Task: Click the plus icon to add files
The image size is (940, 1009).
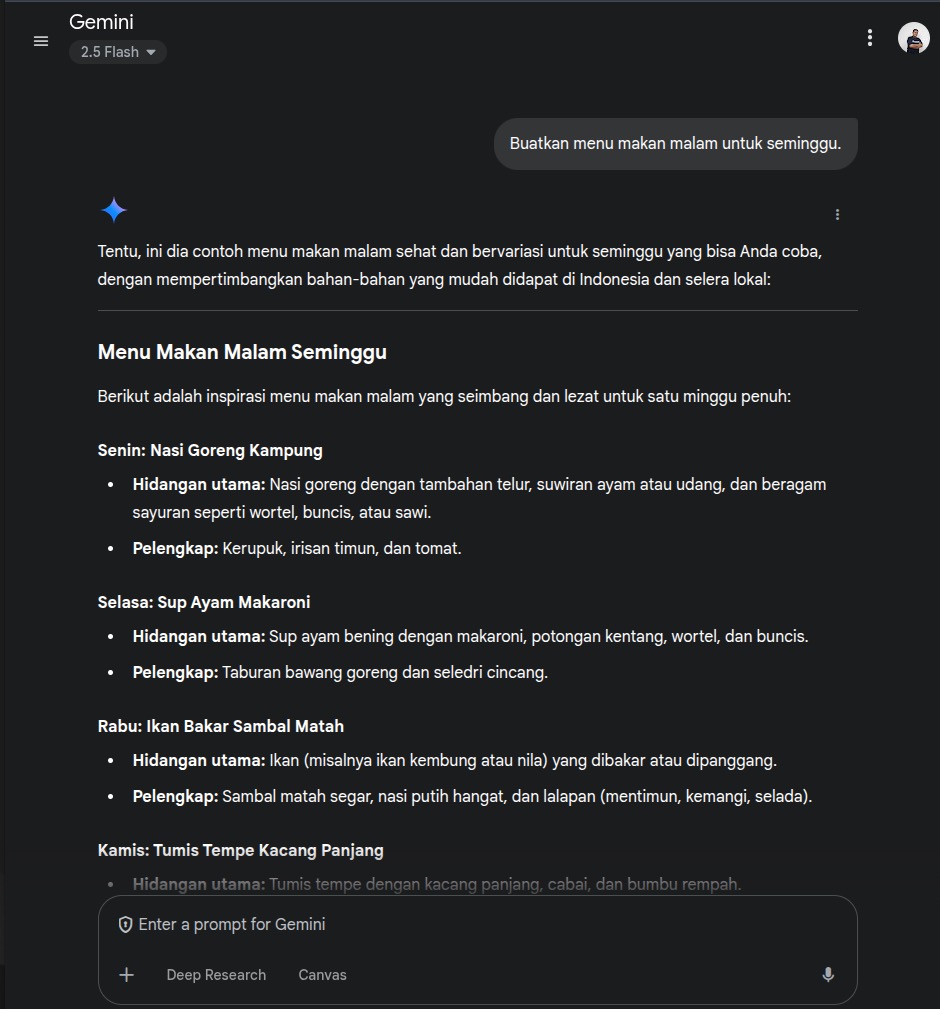Action: click(x=127, y=975)
